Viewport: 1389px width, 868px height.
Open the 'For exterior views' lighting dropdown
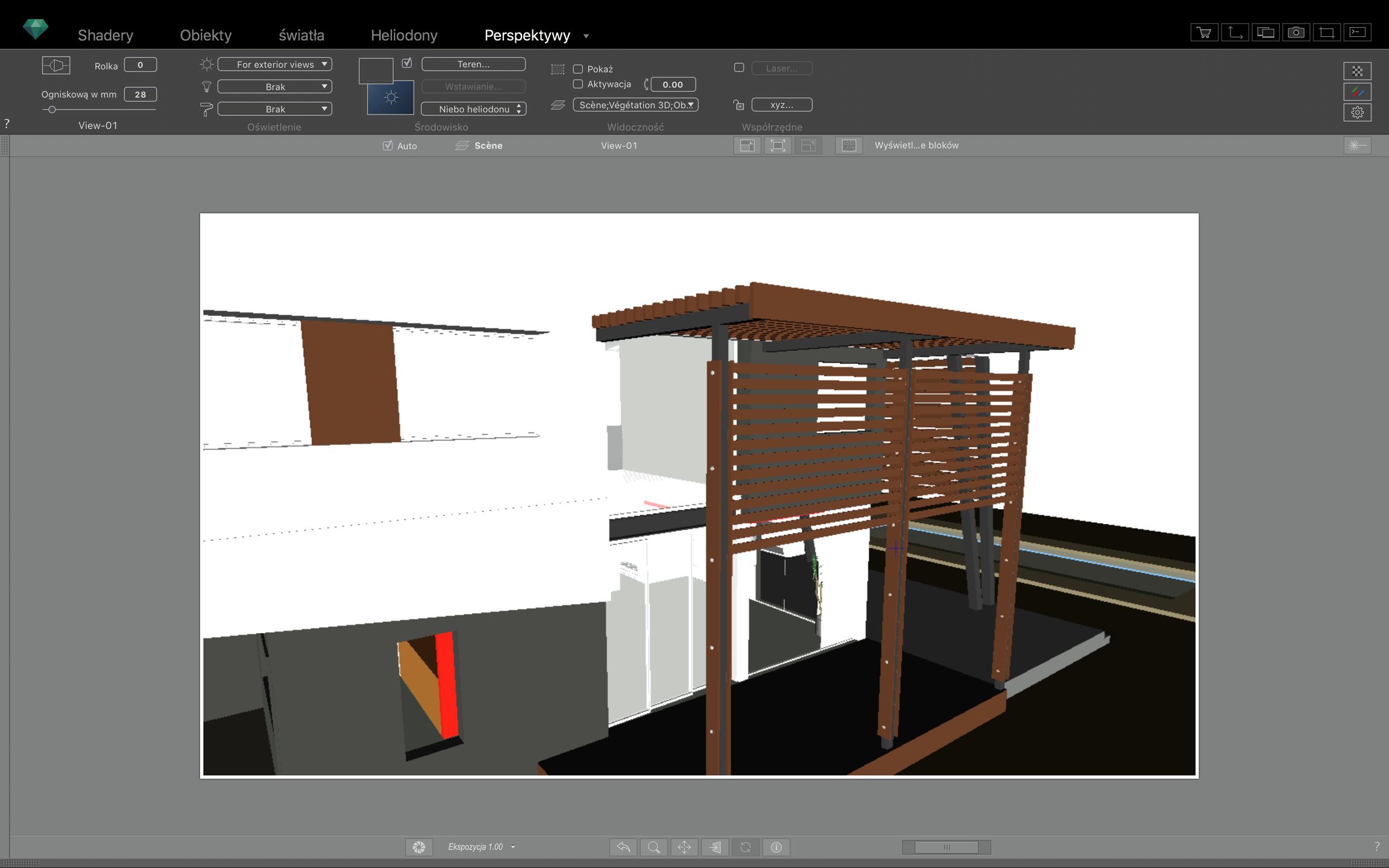coord(274,64)
